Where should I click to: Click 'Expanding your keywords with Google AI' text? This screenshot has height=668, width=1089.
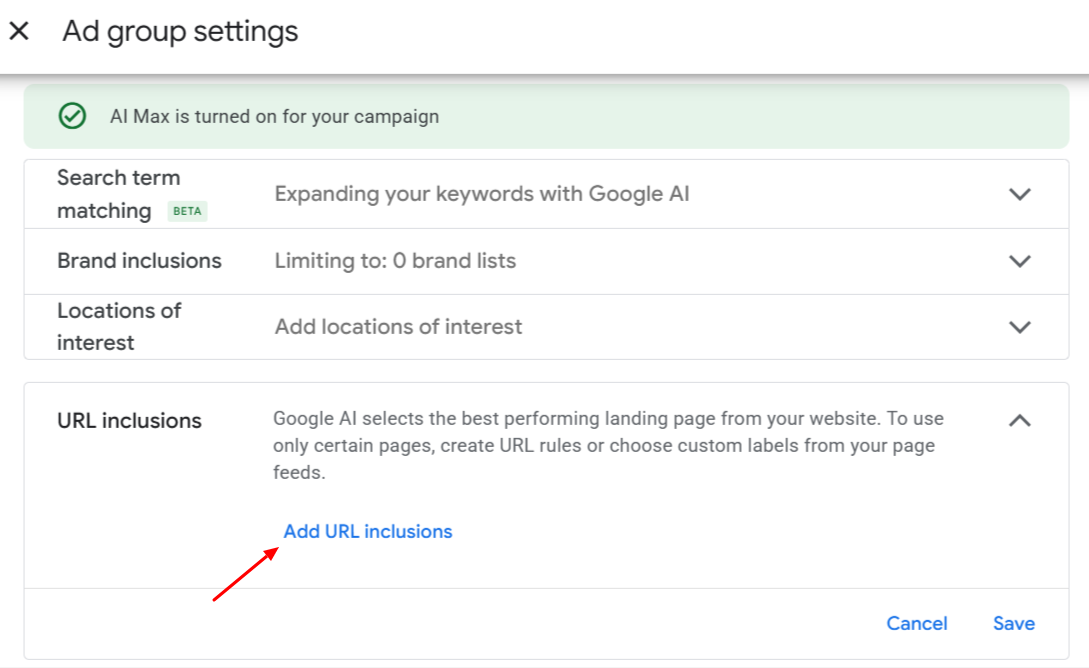(482, 194)
